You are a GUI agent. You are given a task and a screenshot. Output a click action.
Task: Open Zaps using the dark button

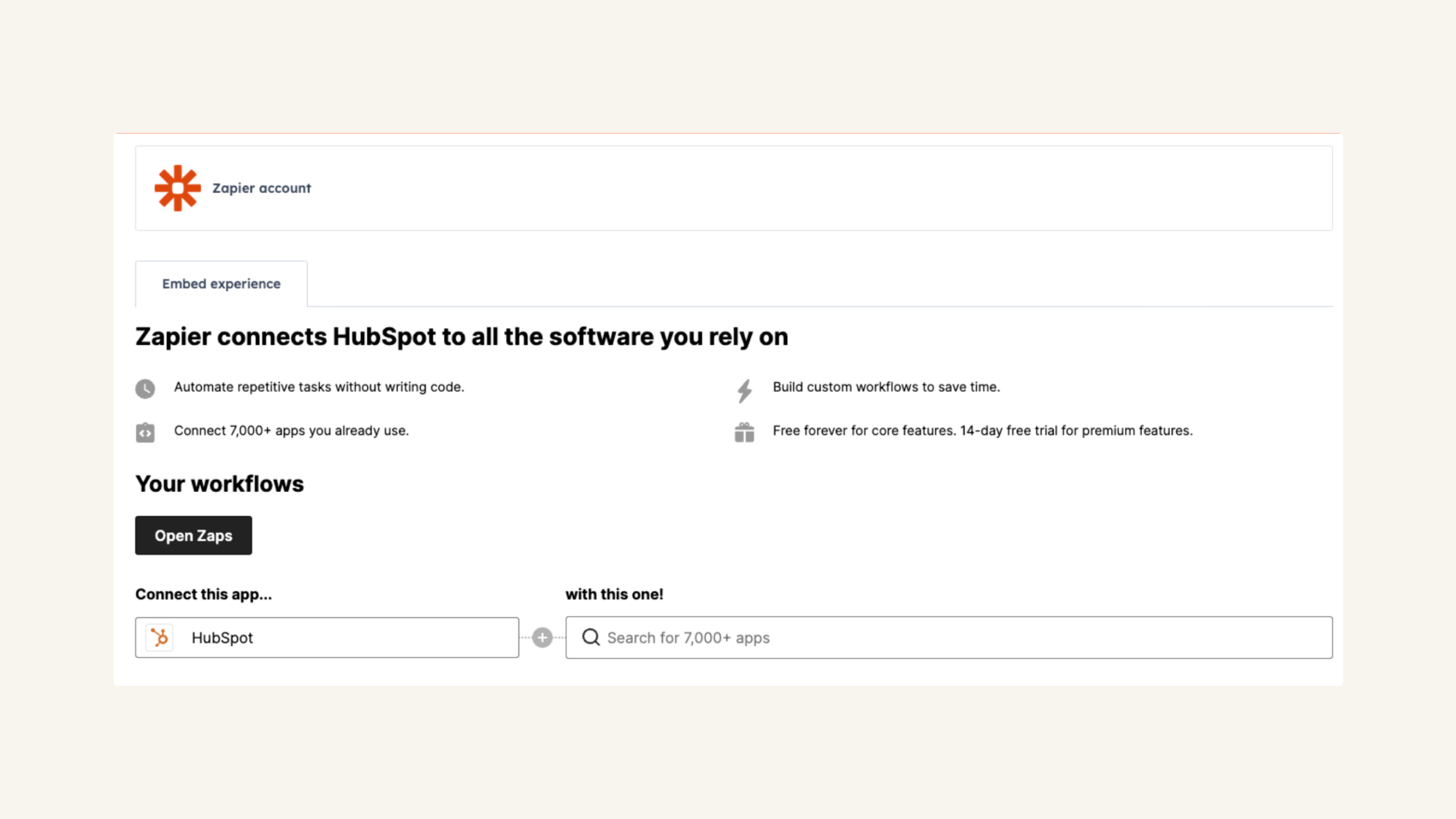[x=193, y=535]
